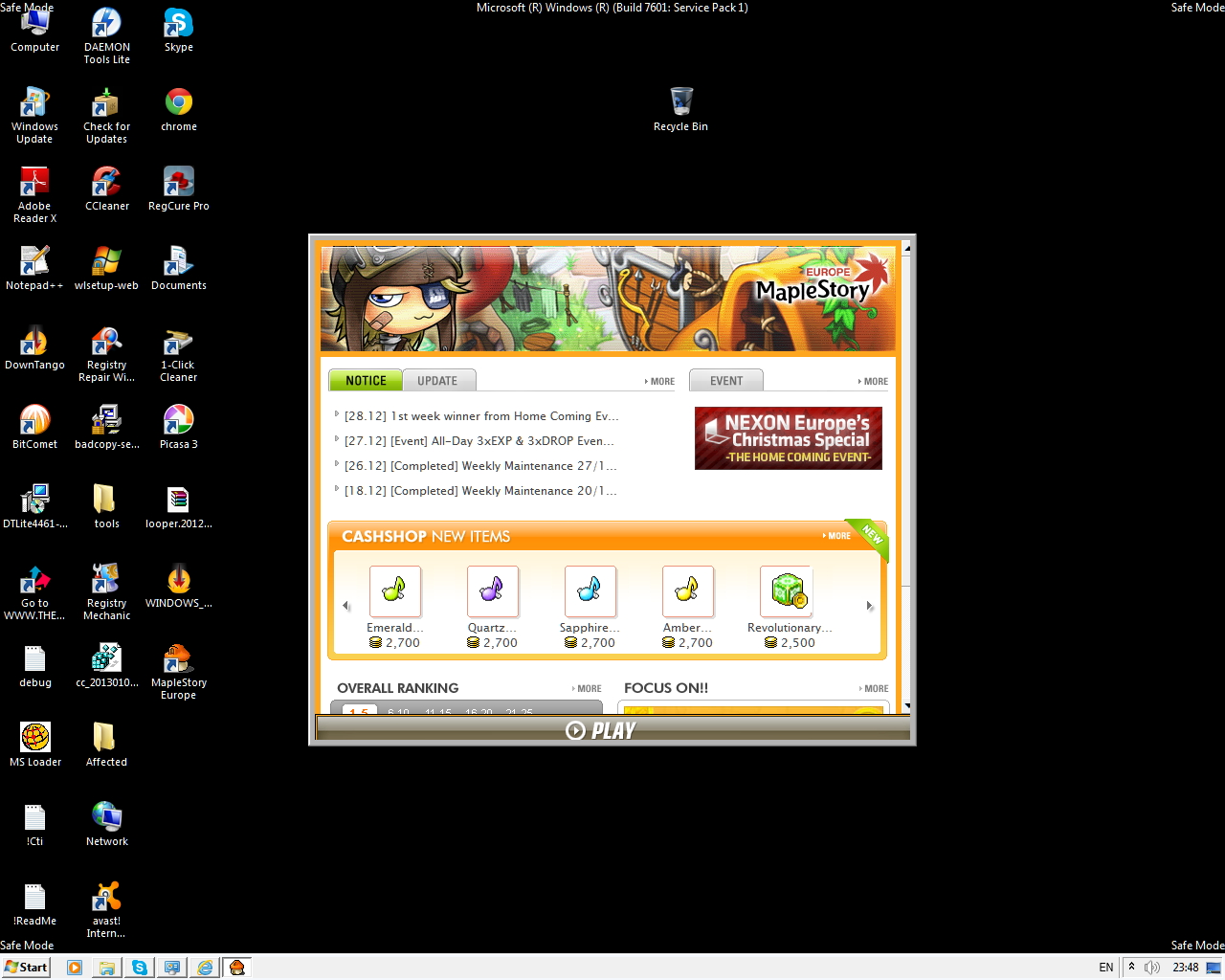Select the DownTango desktop icon
This screenshot has width=1225, height=980.
pos(34,348)
